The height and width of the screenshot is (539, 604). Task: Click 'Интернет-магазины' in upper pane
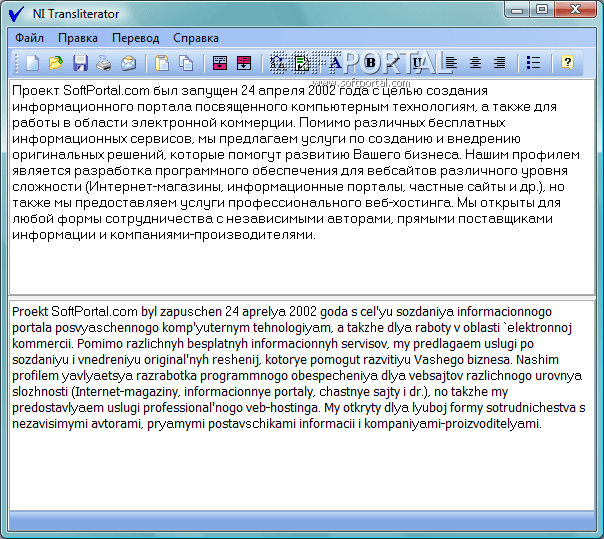click(x=154, y=187)
